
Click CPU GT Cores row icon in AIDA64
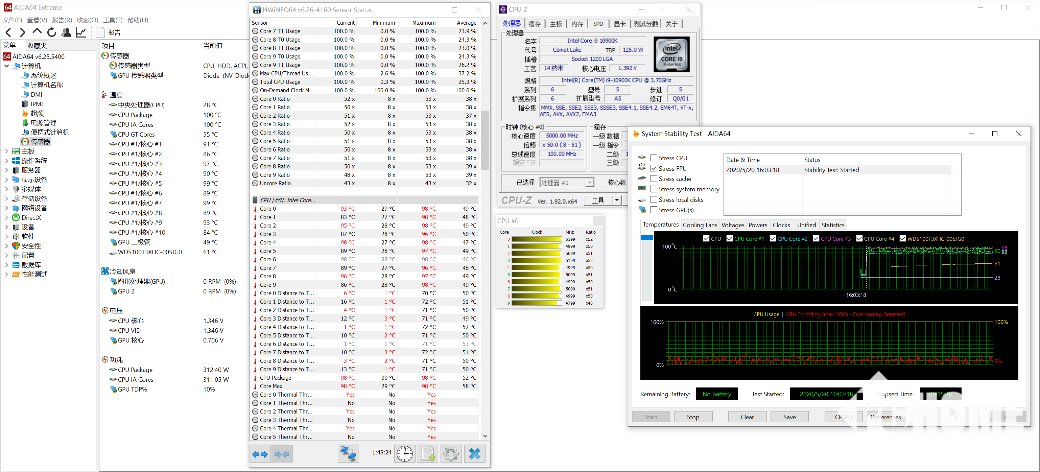tap(113, 135)
